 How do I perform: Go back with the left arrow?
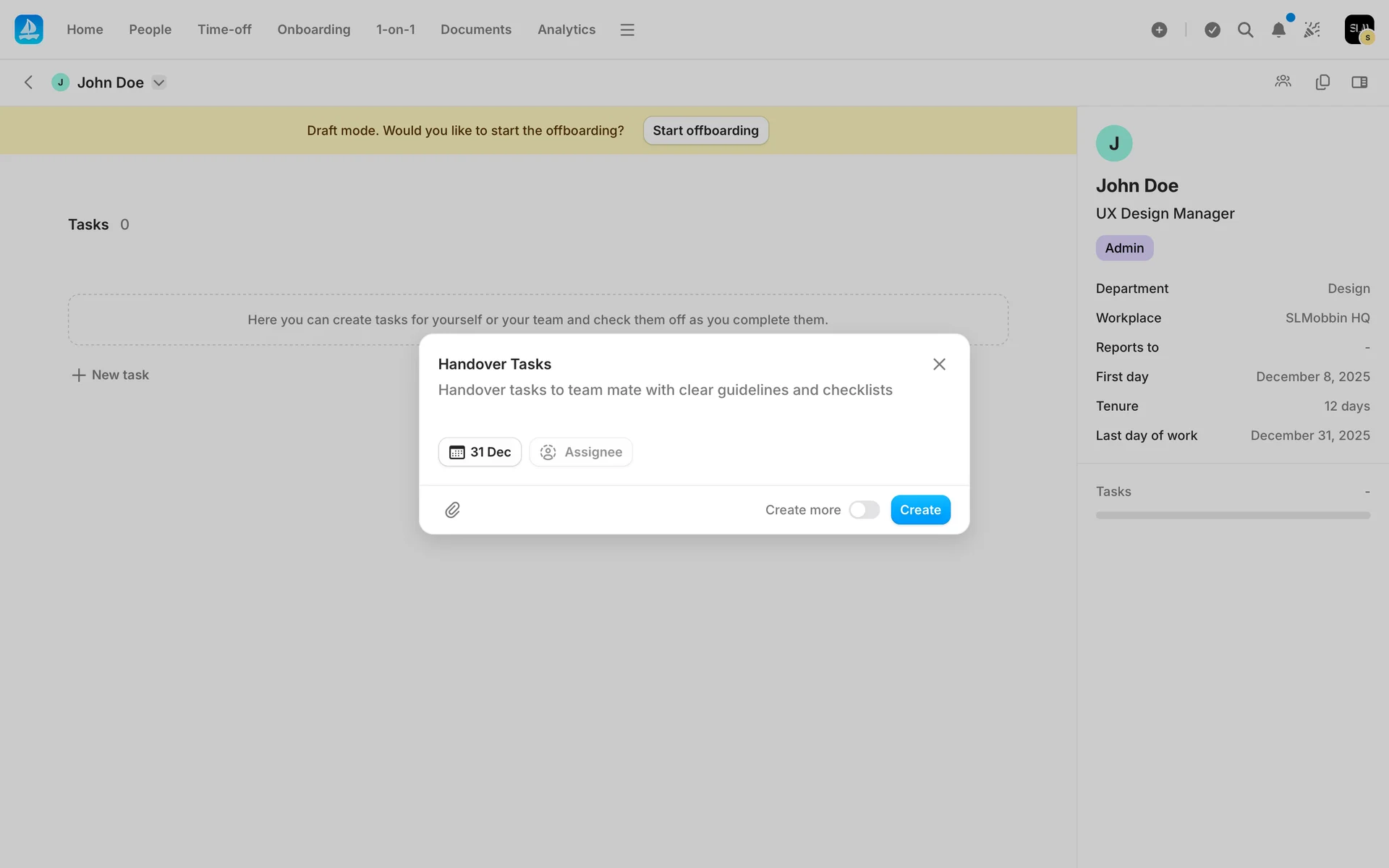pos(29,82)
